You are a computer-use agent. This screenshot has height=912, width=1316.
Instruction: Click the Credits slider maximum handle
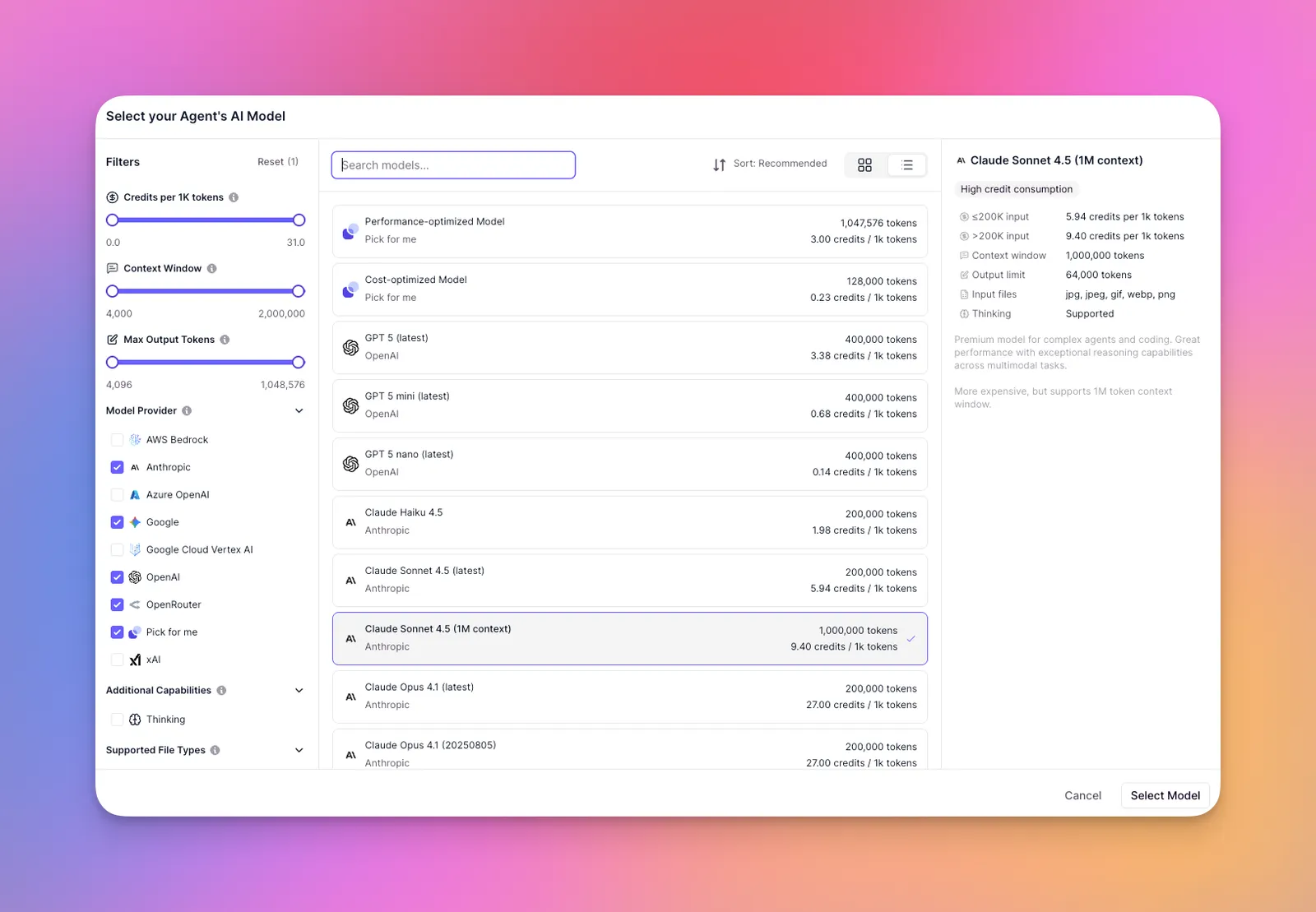[x=299, y=220]
